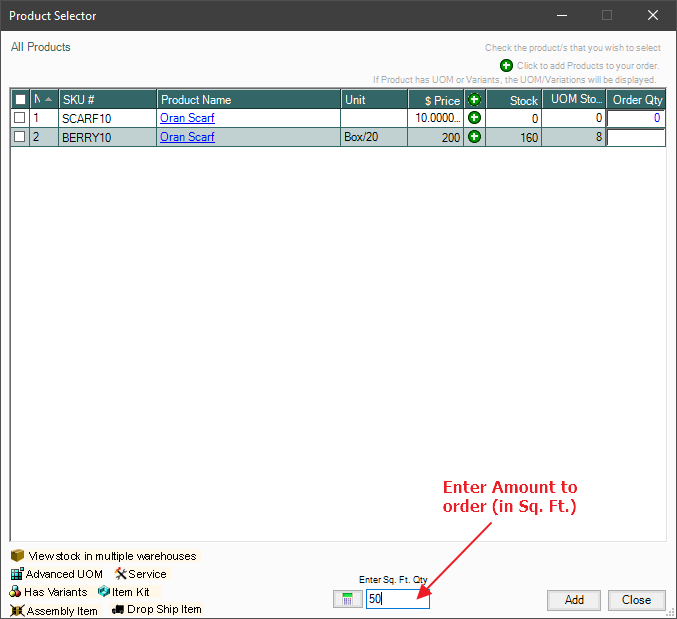
Task: Click the Enter Sq. Ft. Qty input field
Action: 397,599
